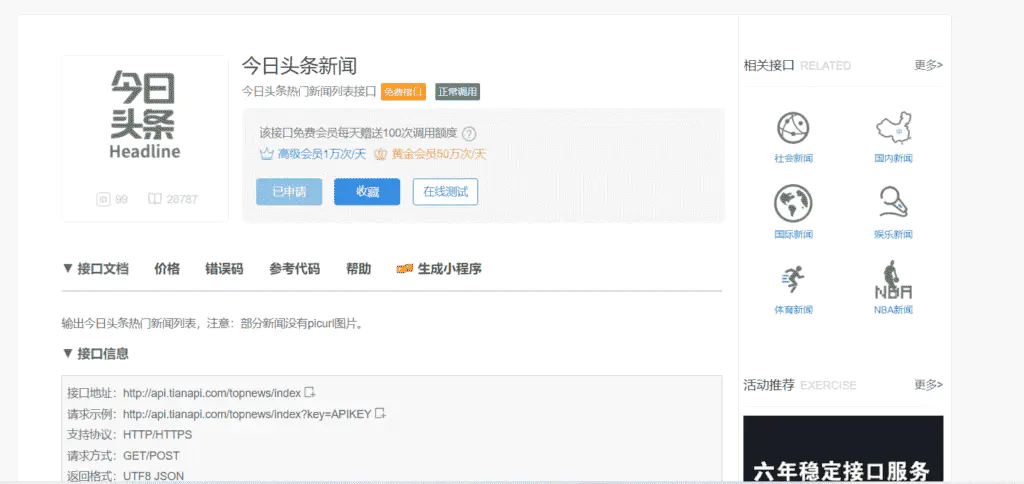Open the 国内新闻 China map icon
The image size is (1024, 484).
[x=893, y=128]
